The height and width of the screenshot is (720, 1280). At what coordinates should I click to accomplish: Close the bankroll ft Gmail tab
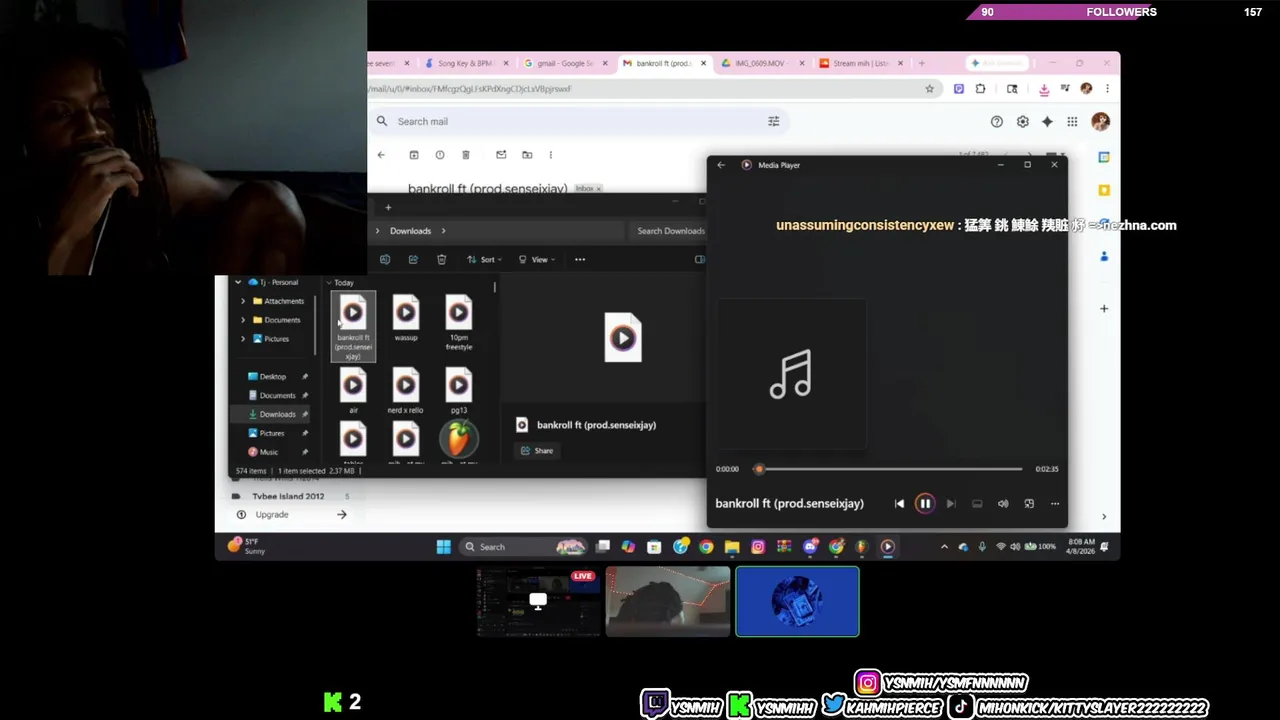704,63
